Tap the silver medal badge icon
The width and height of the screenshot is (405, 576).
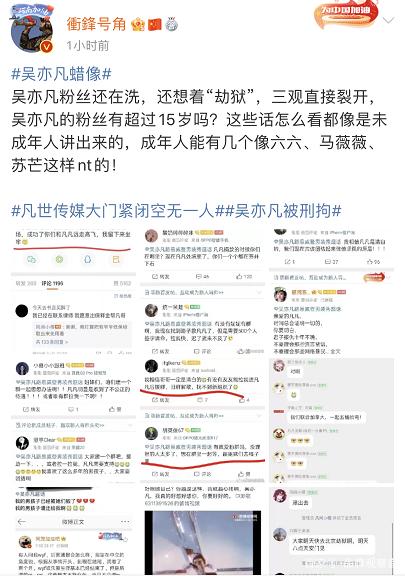(172, 25)
